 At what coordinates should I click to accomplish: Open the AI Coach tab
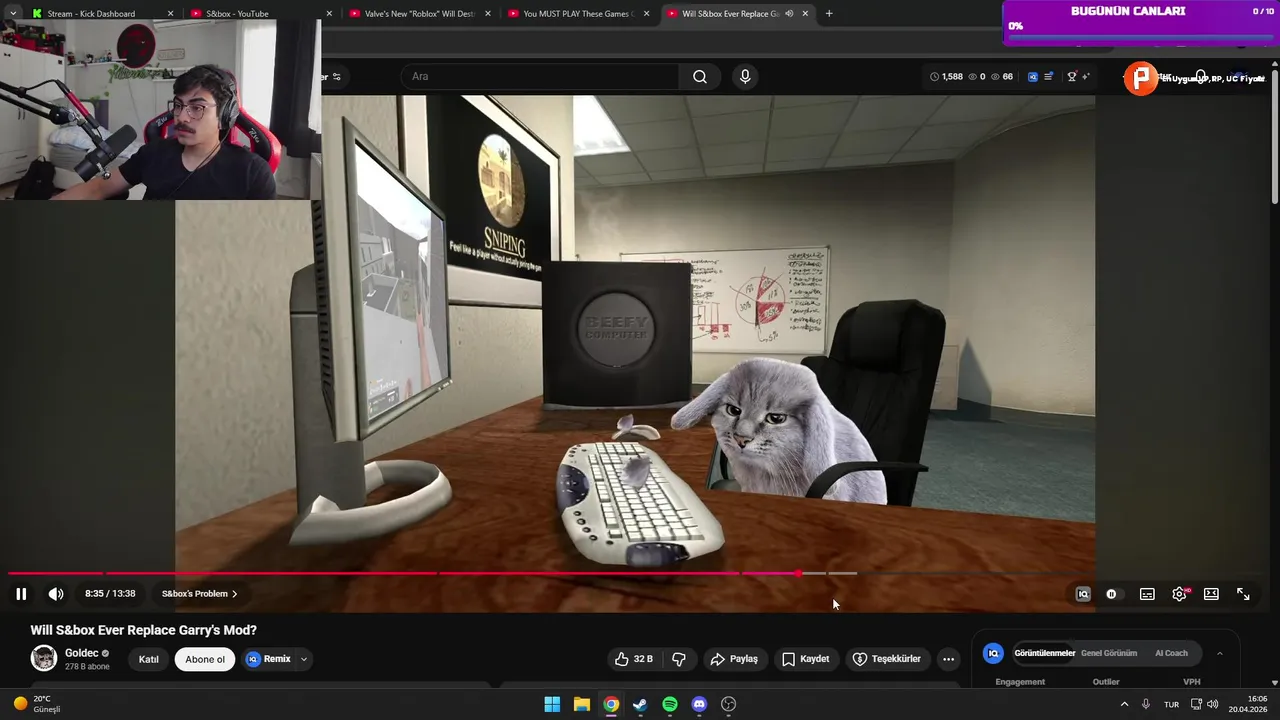[1171, 653]
